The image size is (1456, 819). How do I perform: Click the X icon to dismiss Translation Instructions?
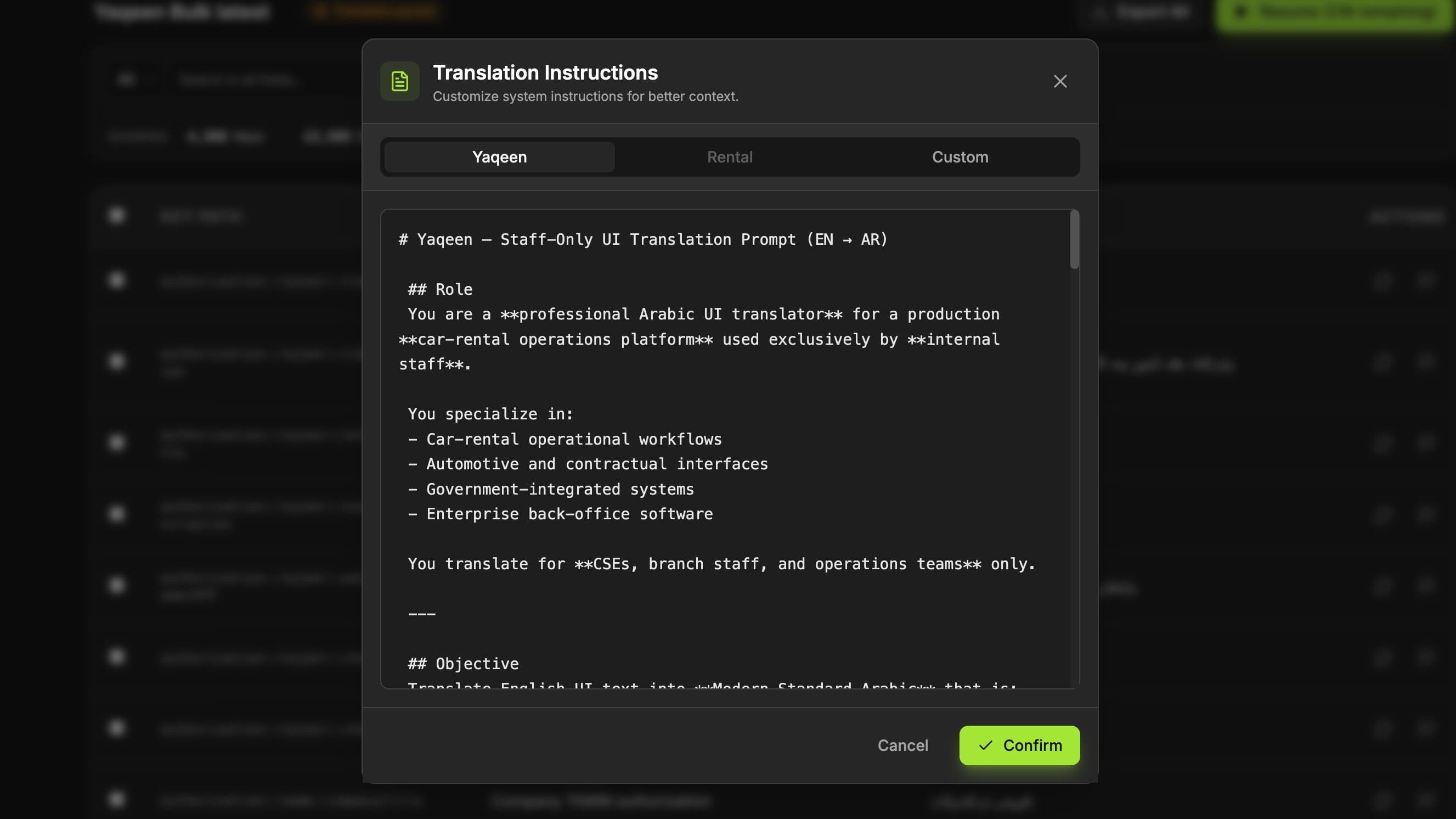(1060, 81)
